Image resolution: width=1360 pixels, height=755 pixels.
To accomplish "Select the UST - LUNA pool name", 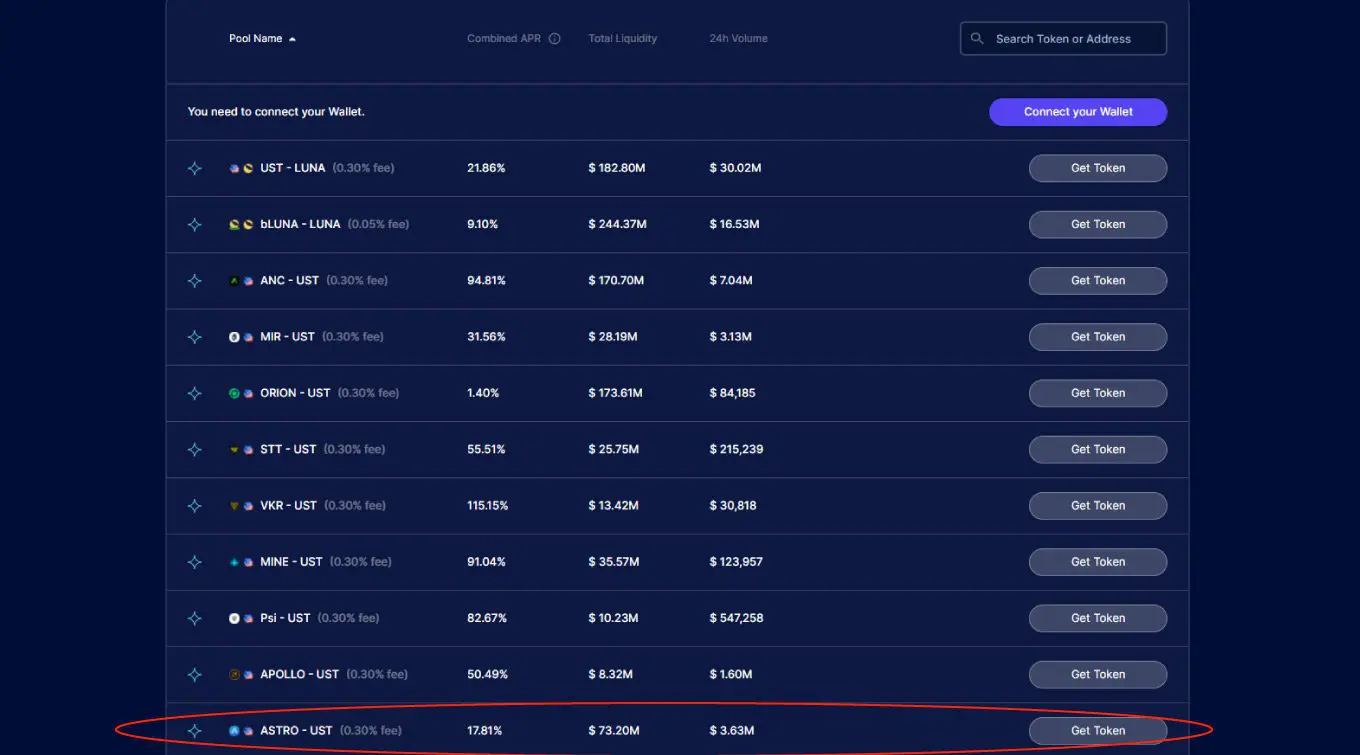I will (293, 168).
